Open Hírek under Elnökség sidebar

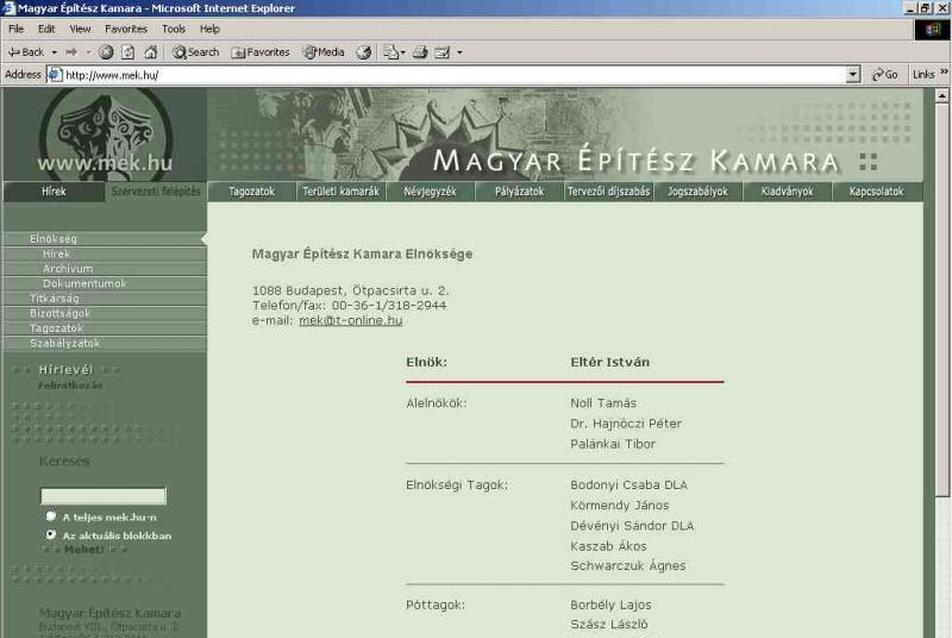point(104,254)
